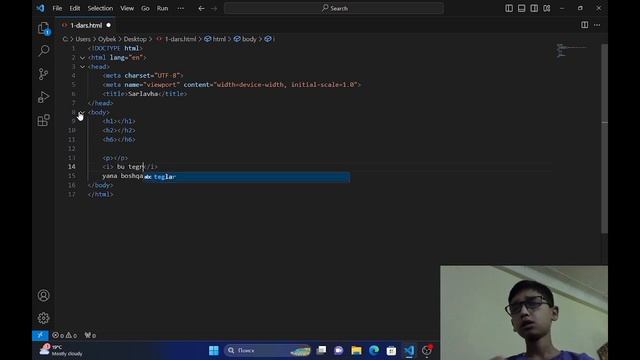Viewport: 640px width, 360px height.
Task: Toggle the bottom panel
Action: tap(522, 8)
